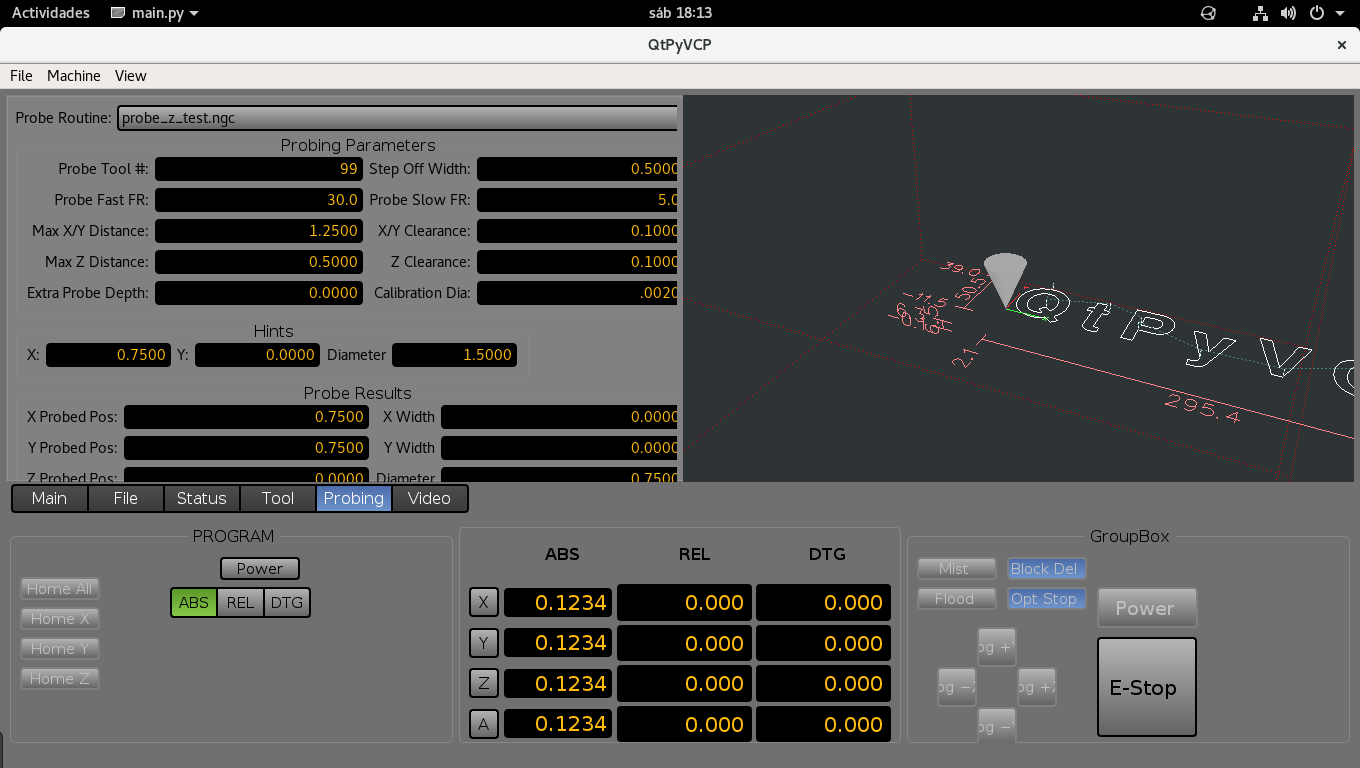This screenshot has height=768, width=1360.
Task: Open the View menu
Action: (131, 75)
